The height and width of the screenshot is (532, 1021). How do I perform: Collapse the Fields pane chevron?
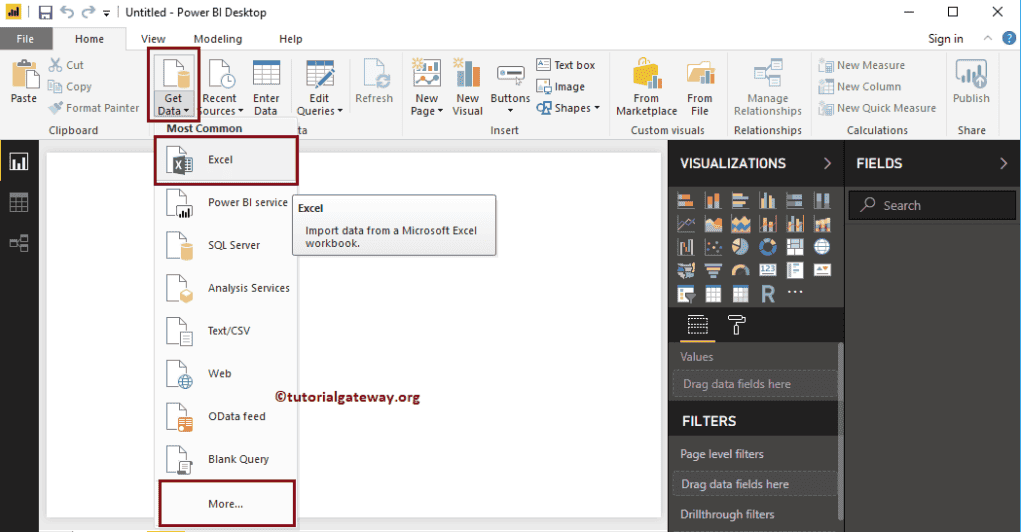(x=1003, y=163)
